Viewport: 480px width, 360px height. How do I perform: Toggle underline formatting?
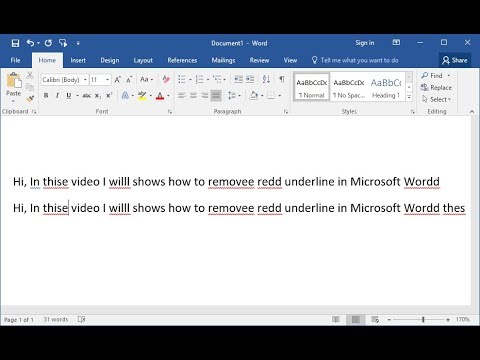tap(69, 96)
